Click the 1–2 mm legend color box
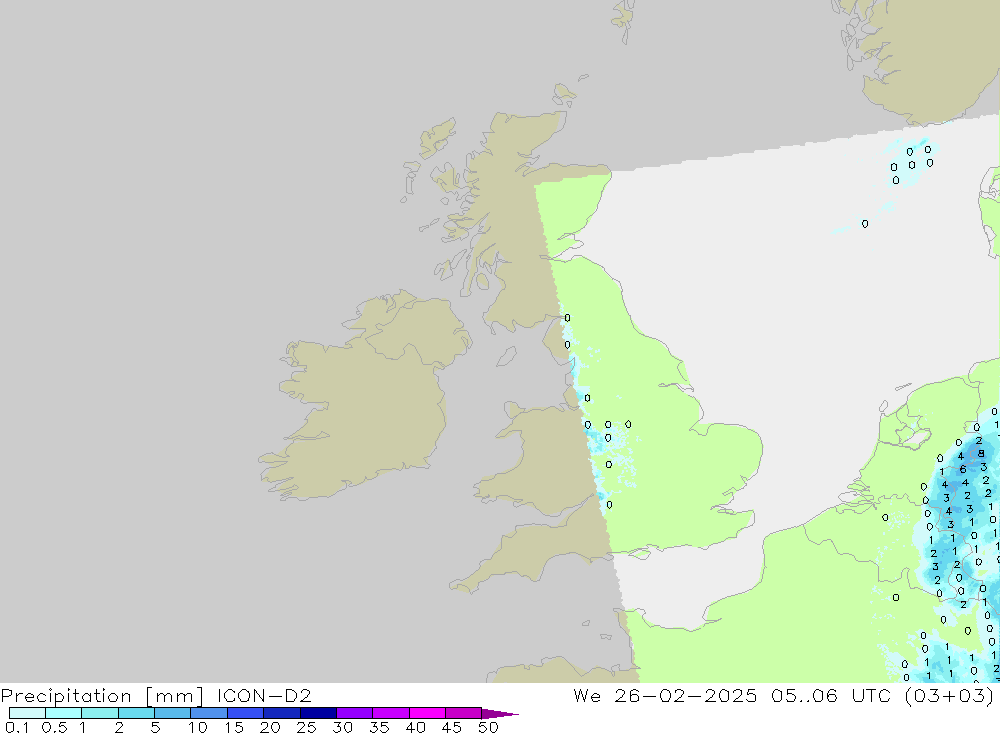The image size is (1000, 733). [x=100, y=713]
